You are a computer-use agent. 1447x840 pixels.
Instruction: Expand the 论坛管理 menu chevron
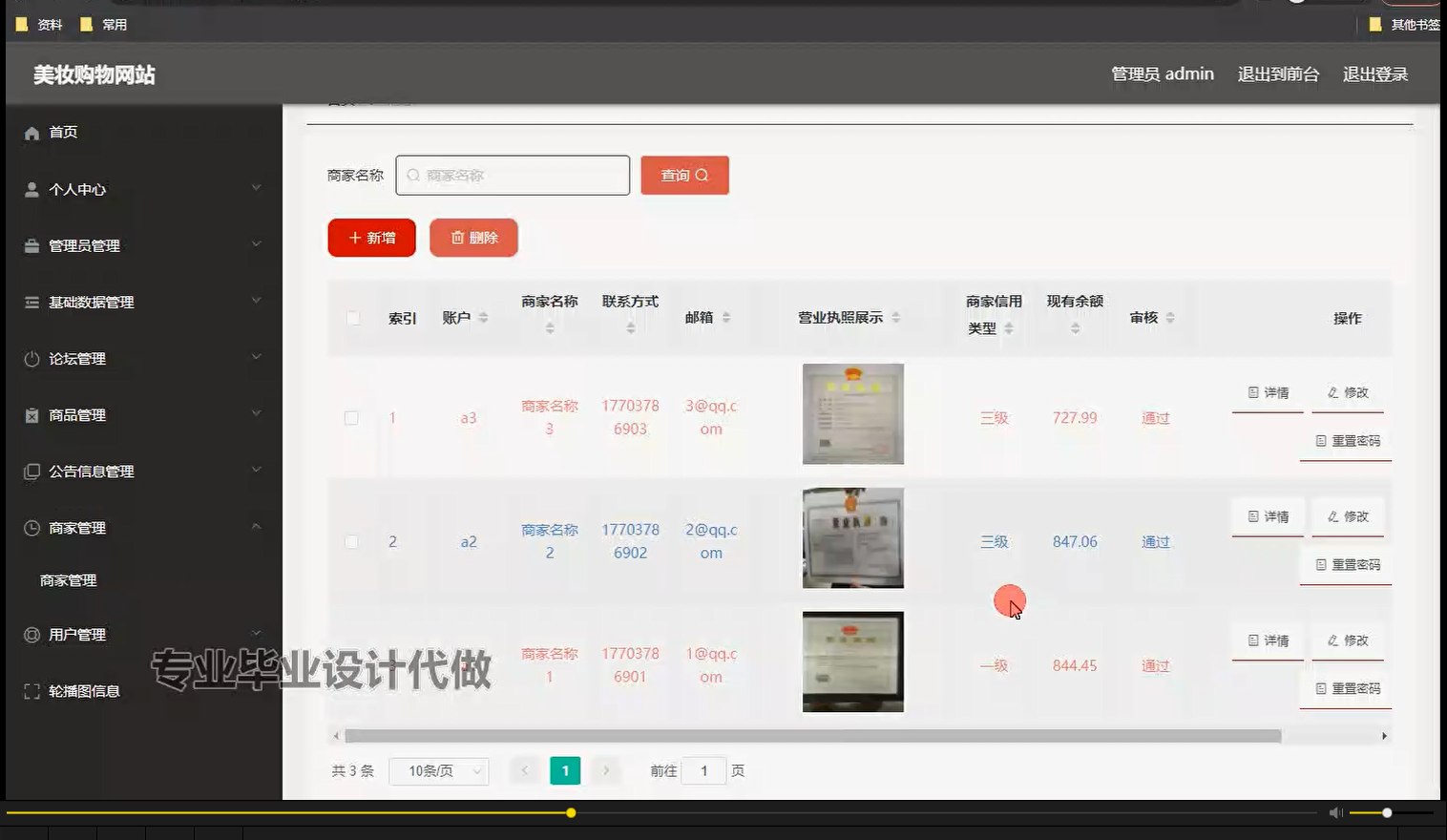tap(256, 357)
